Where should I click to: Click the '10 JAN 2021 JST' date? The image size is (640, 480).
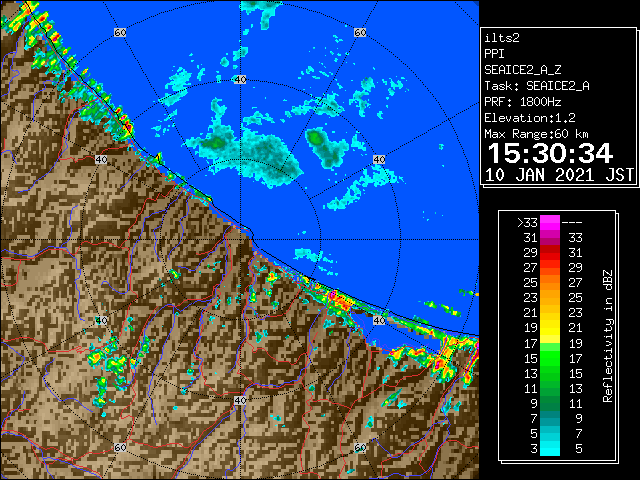click(x=559, y=175)
